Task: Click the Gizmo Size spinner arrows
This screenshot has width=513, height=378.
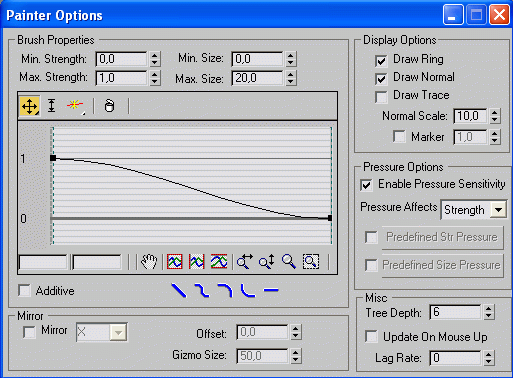Action: tap(296, 356)
